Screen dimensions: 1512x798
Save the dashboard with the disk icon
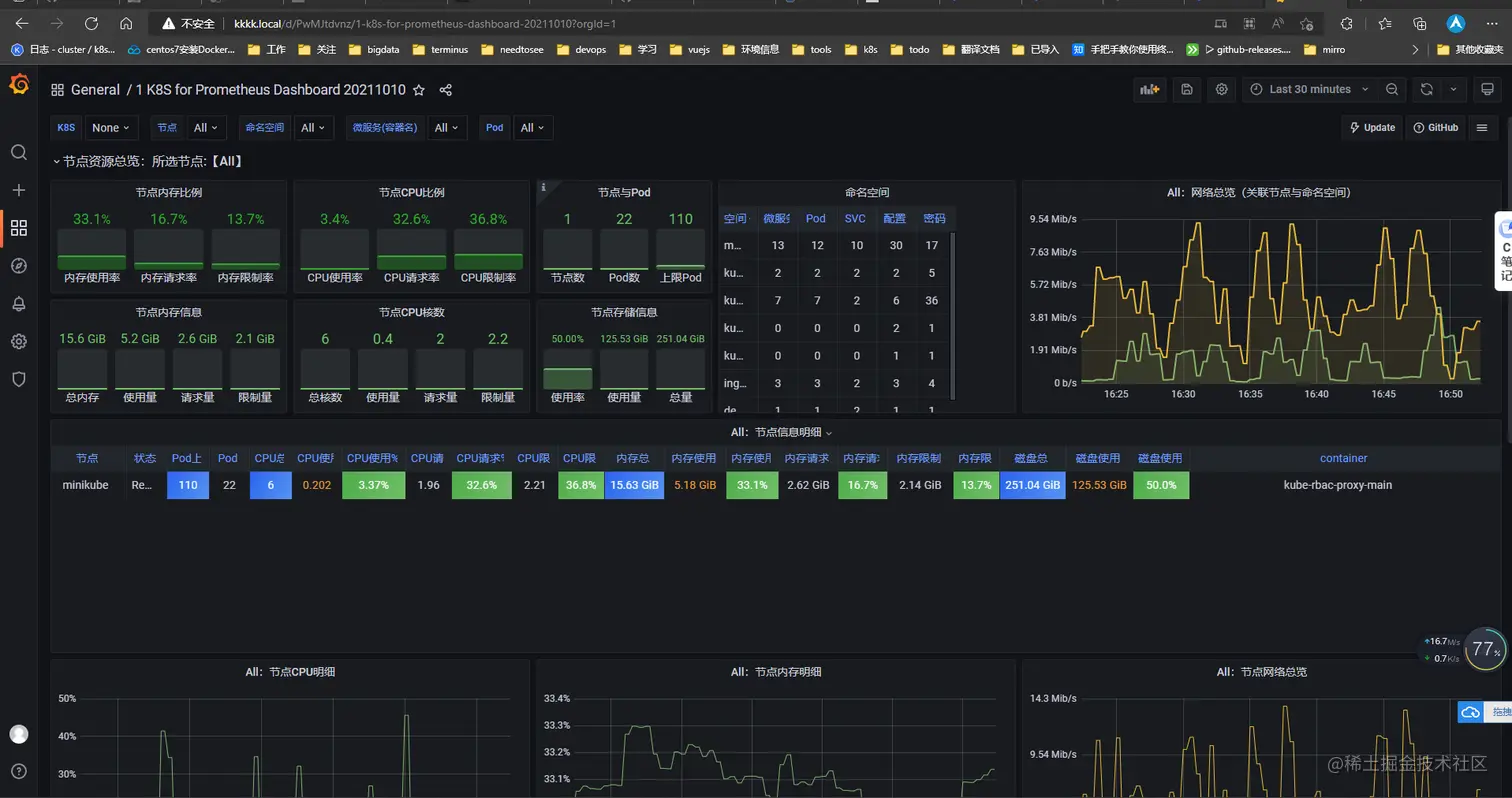click(1187, 89)
